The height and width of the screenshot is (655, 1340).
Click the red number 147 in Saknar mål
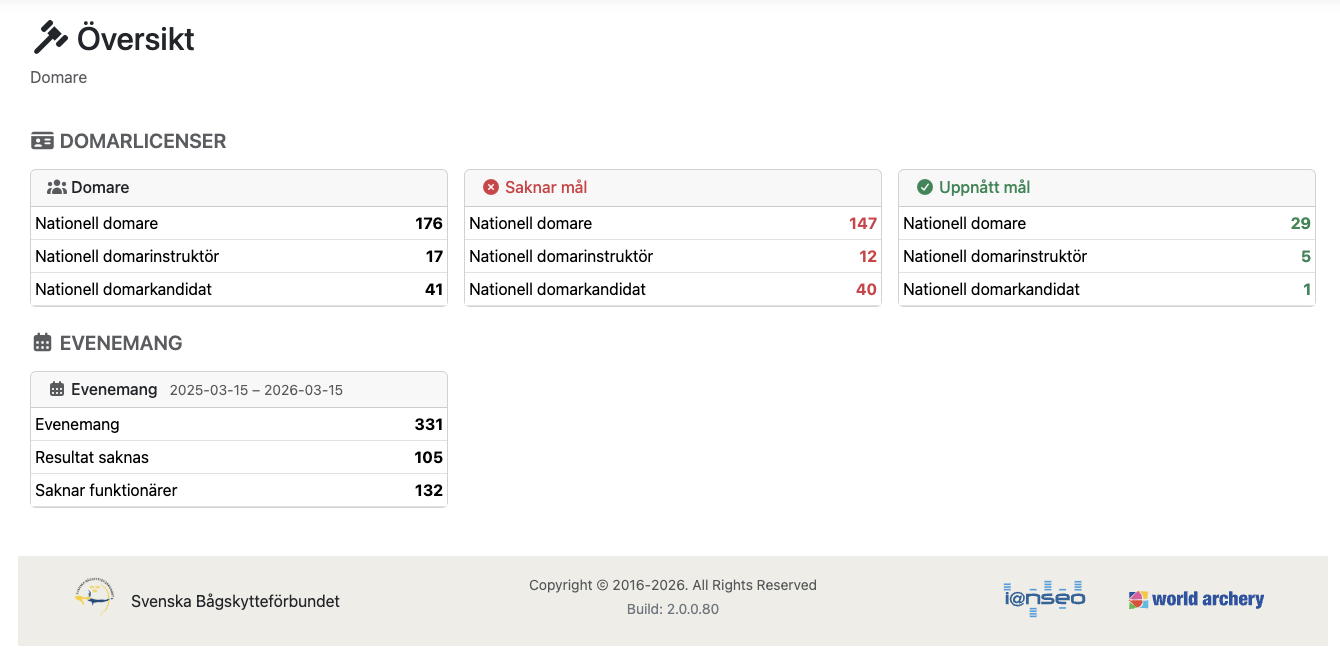[x=862, y=223]
